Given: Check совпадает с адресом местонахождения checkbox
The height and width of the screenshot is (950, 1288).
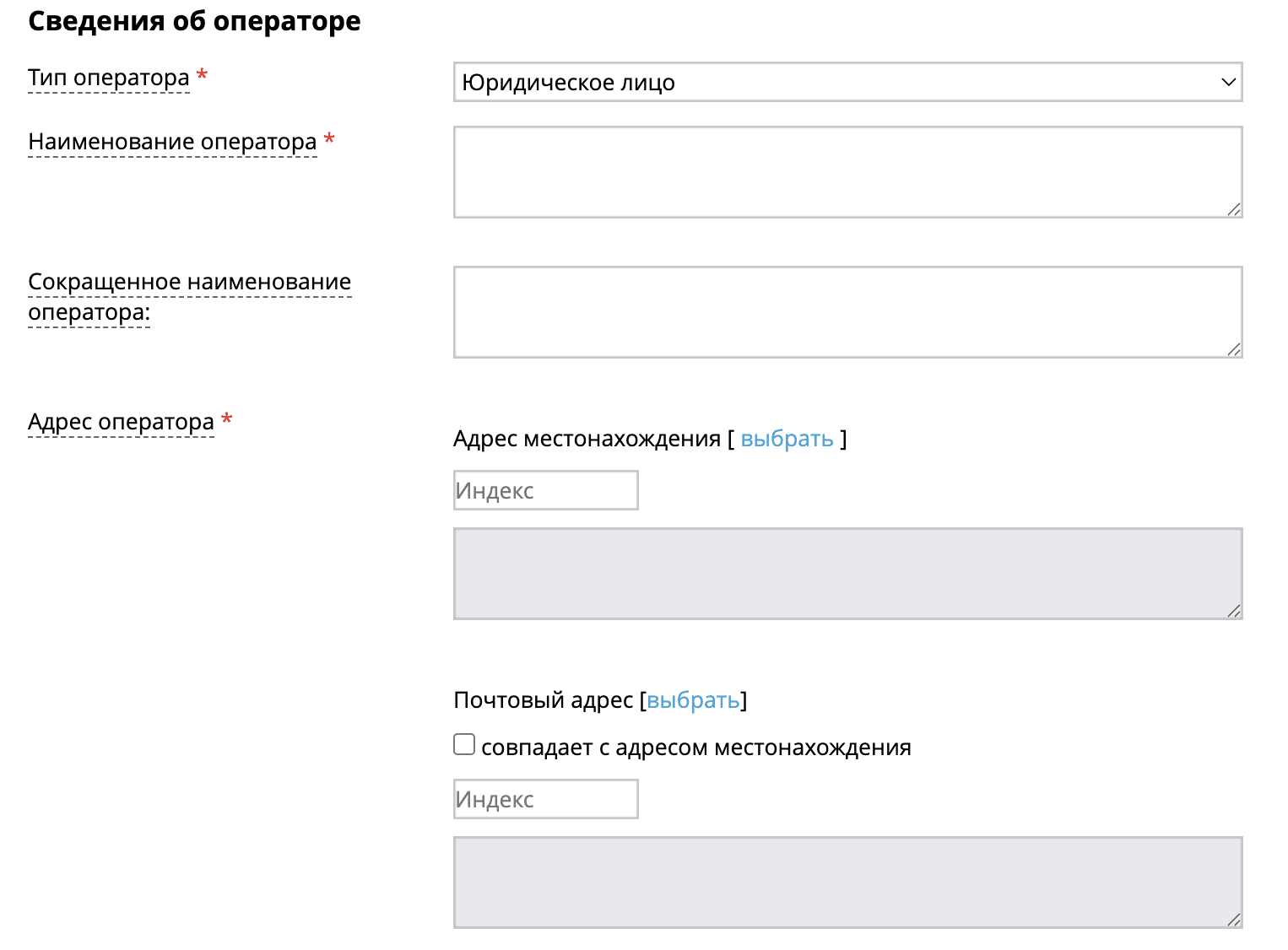Looking at the screenshot, I should (x=464, y=744).
